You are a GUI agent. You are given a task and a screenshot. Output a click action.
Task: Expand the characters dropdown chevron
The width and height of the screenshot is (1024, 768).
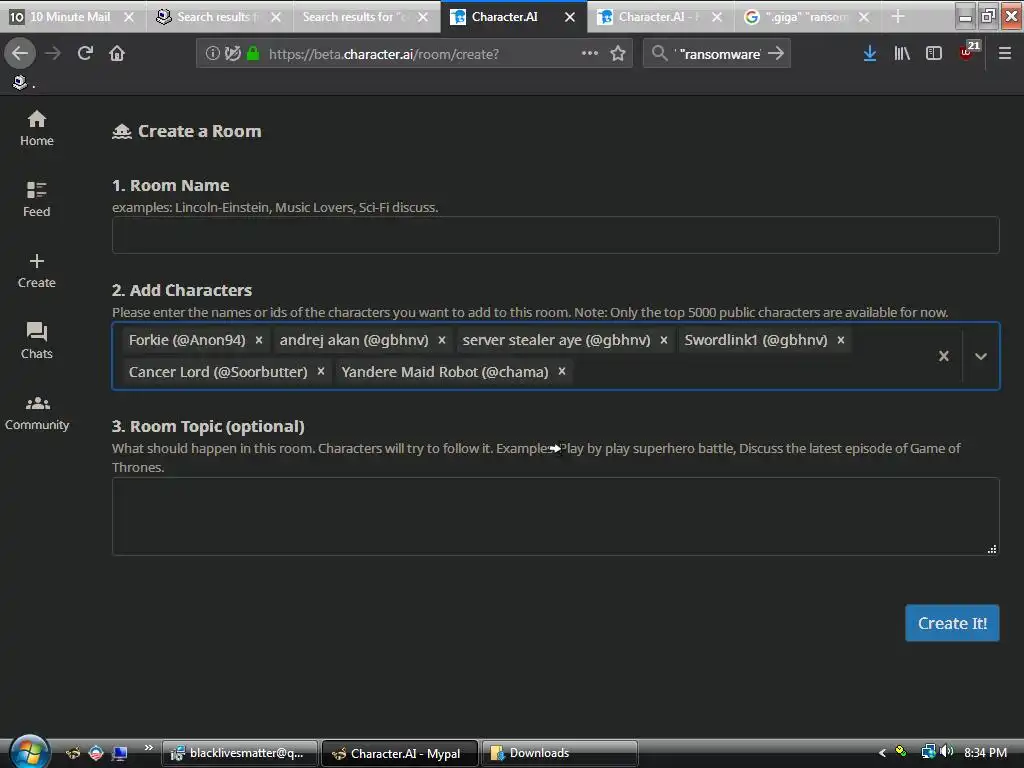point(980,356)
